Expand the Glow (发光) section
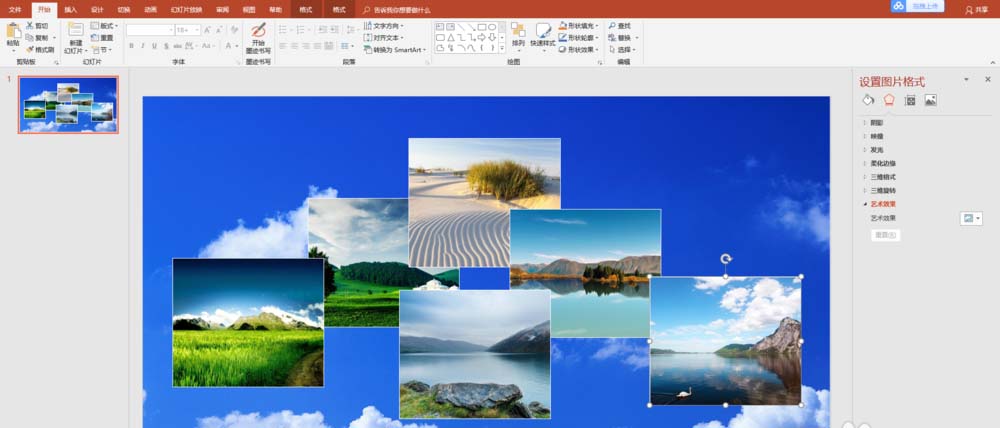Screen dimensions: 1000x428 click(874, 150)
